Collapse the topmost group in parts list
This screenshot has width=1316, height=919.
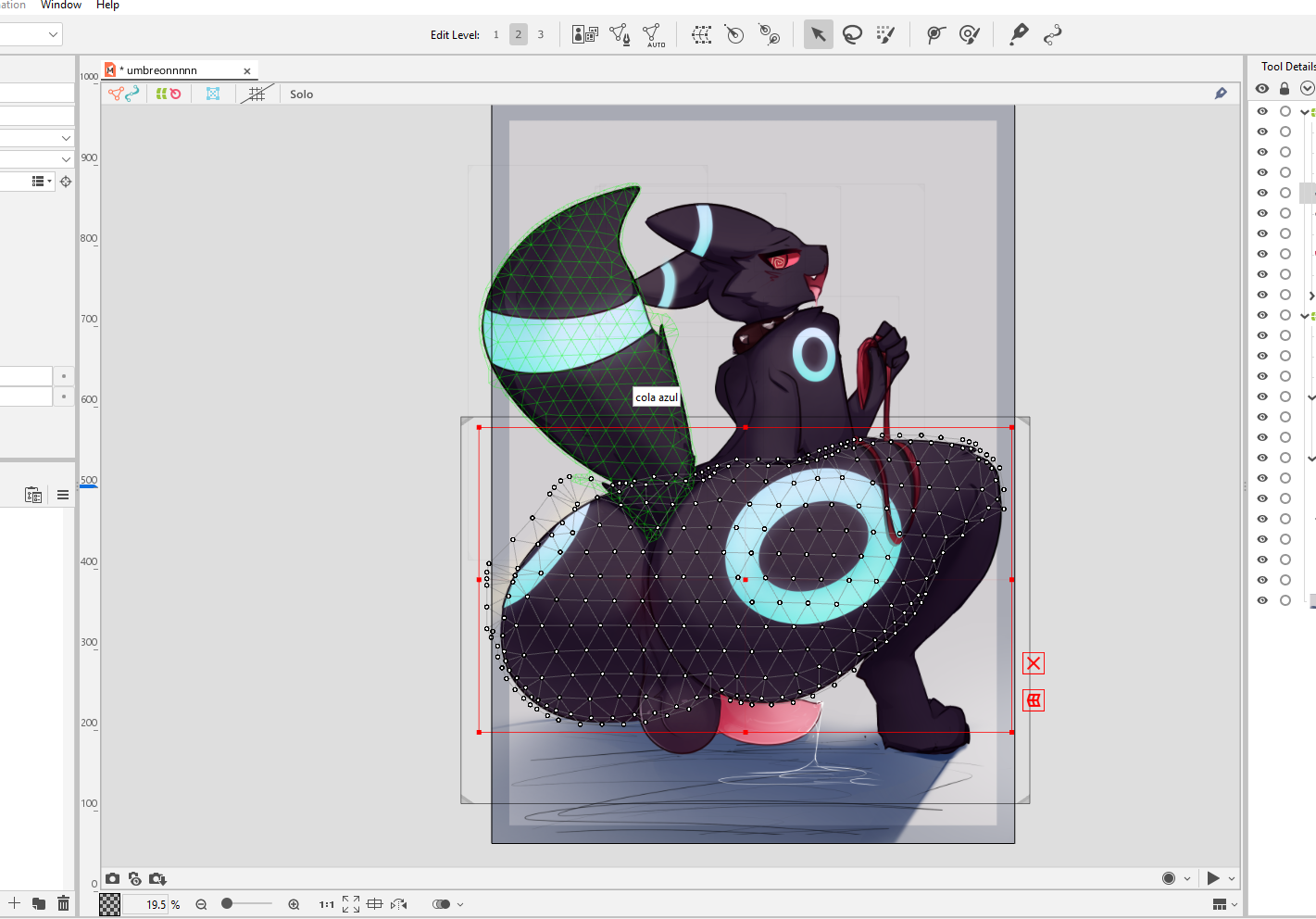[1305, 112]
